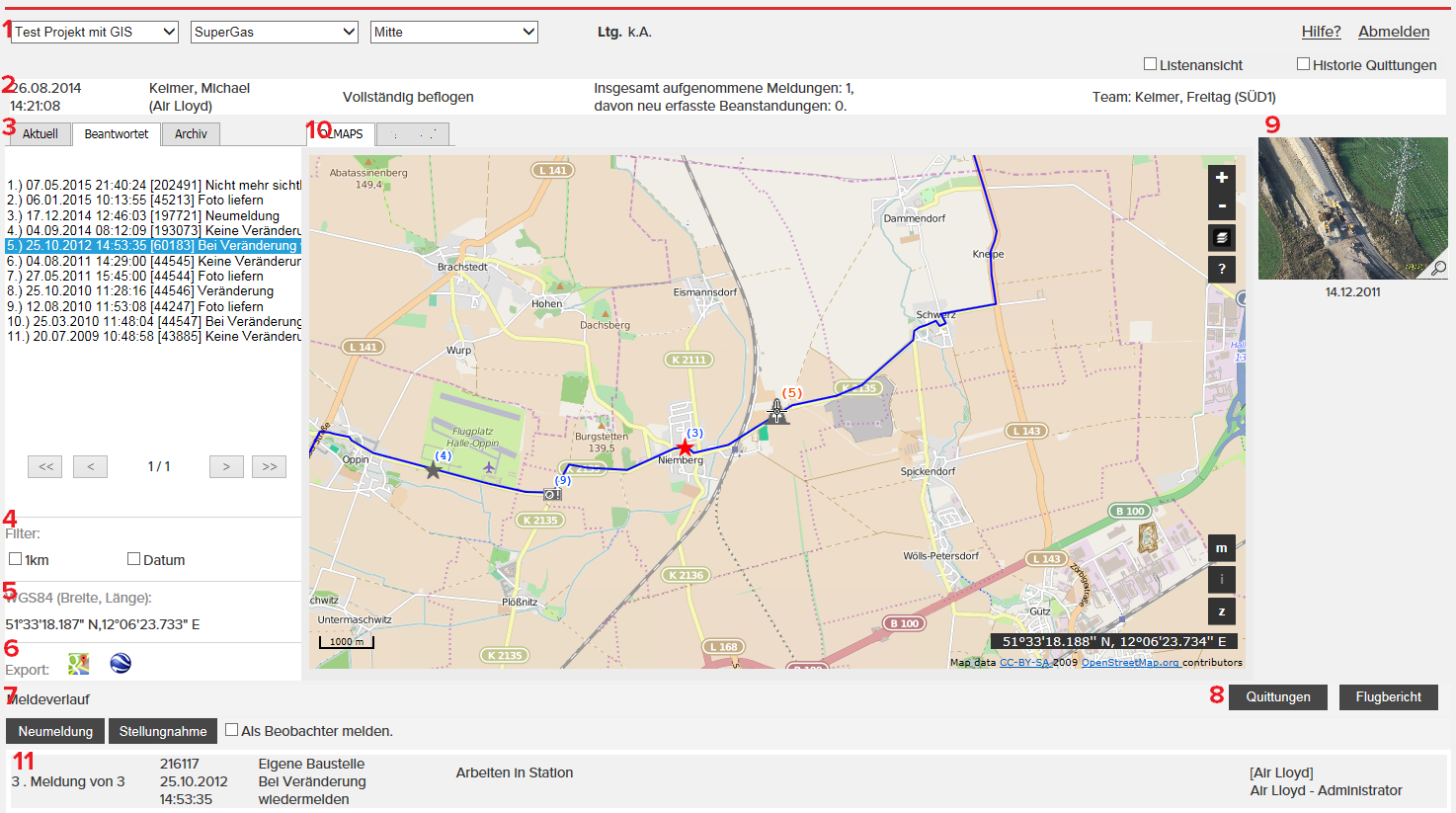Open the map layers switcher icon
The image size is (1456, 813).
1222,238
